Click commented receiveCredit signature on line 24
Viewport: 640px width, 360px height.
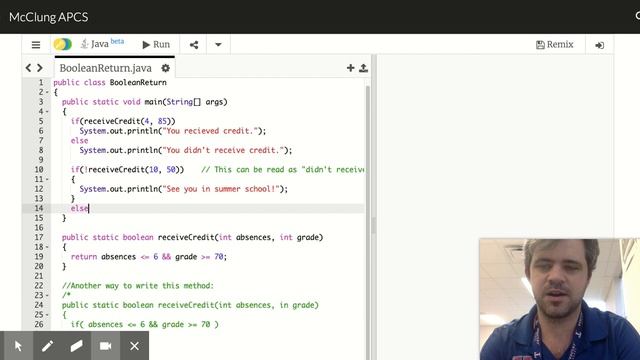[x=190, y=305]
